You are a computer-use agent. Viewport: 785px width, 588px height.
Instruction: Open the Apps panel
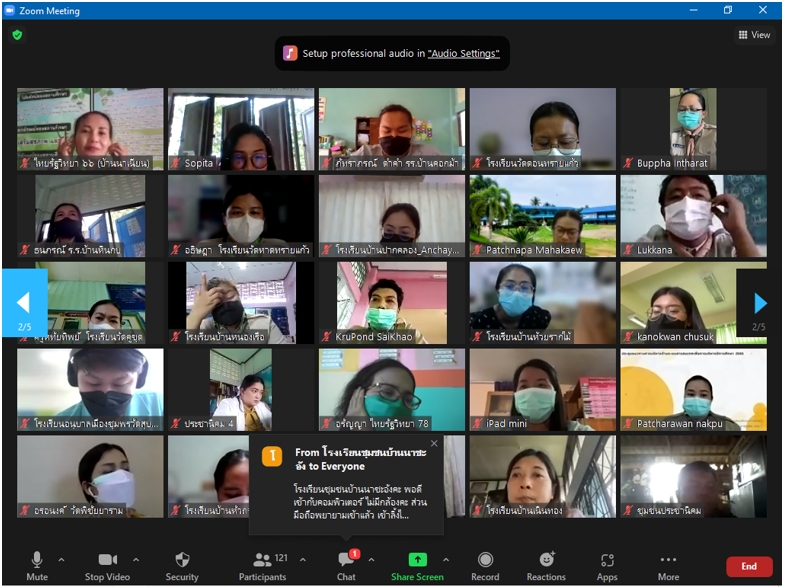(607, 565)
